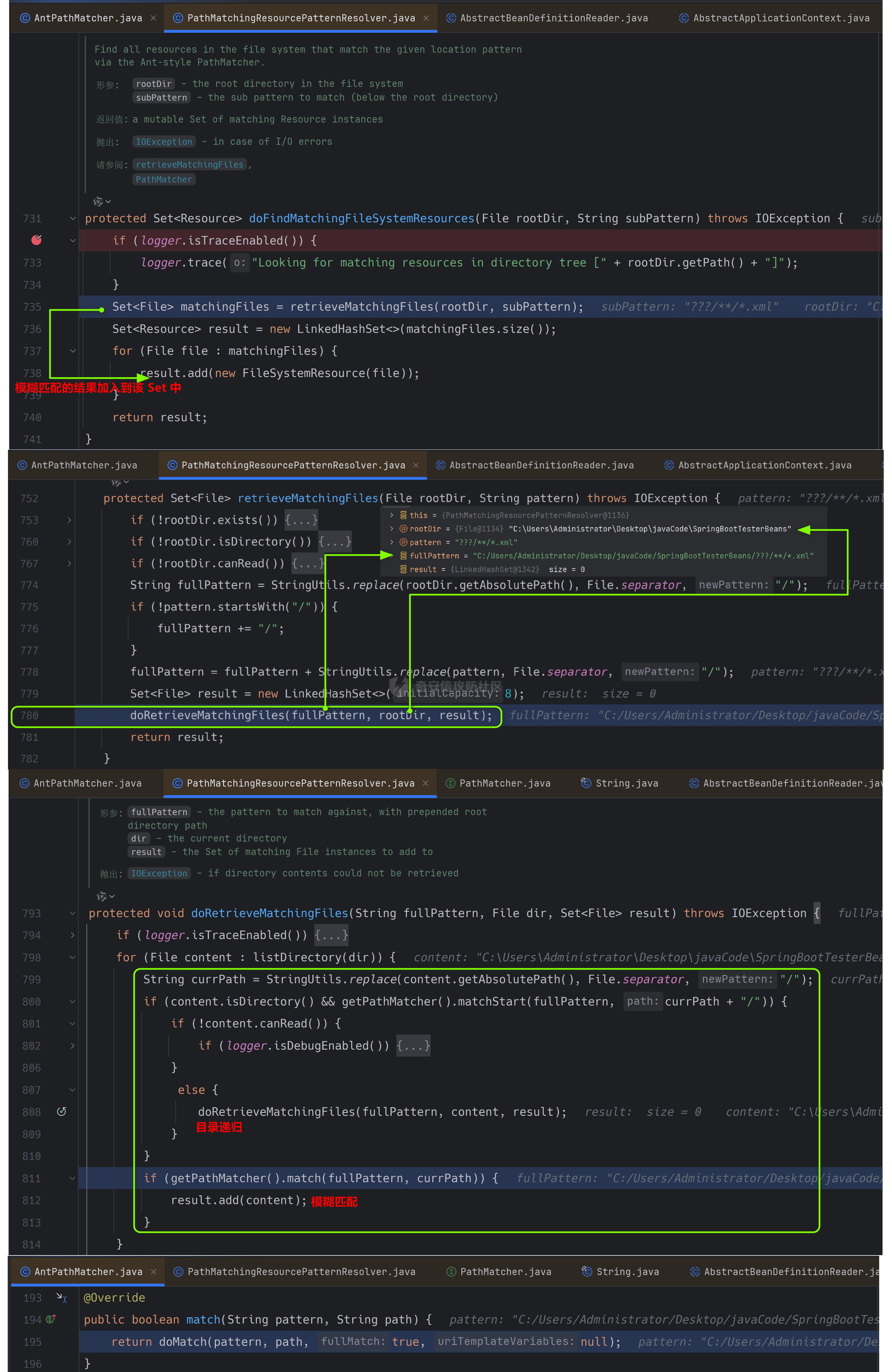Image resolution: width=892 pixels, height=1372 pixels.
Task: Toggle the breakpoint on the logger.isTraceEnabled line below 731
Action: coord(36,240)
